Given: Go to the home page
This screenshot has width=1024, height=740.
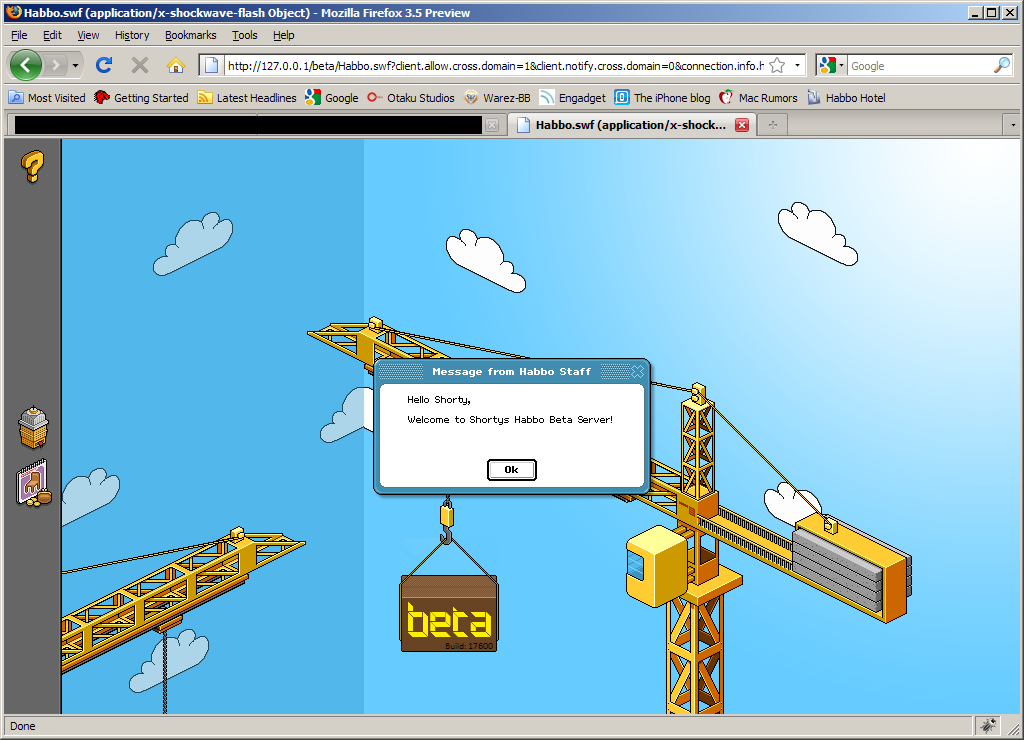Looking at the screenshot, I should 175,65.
